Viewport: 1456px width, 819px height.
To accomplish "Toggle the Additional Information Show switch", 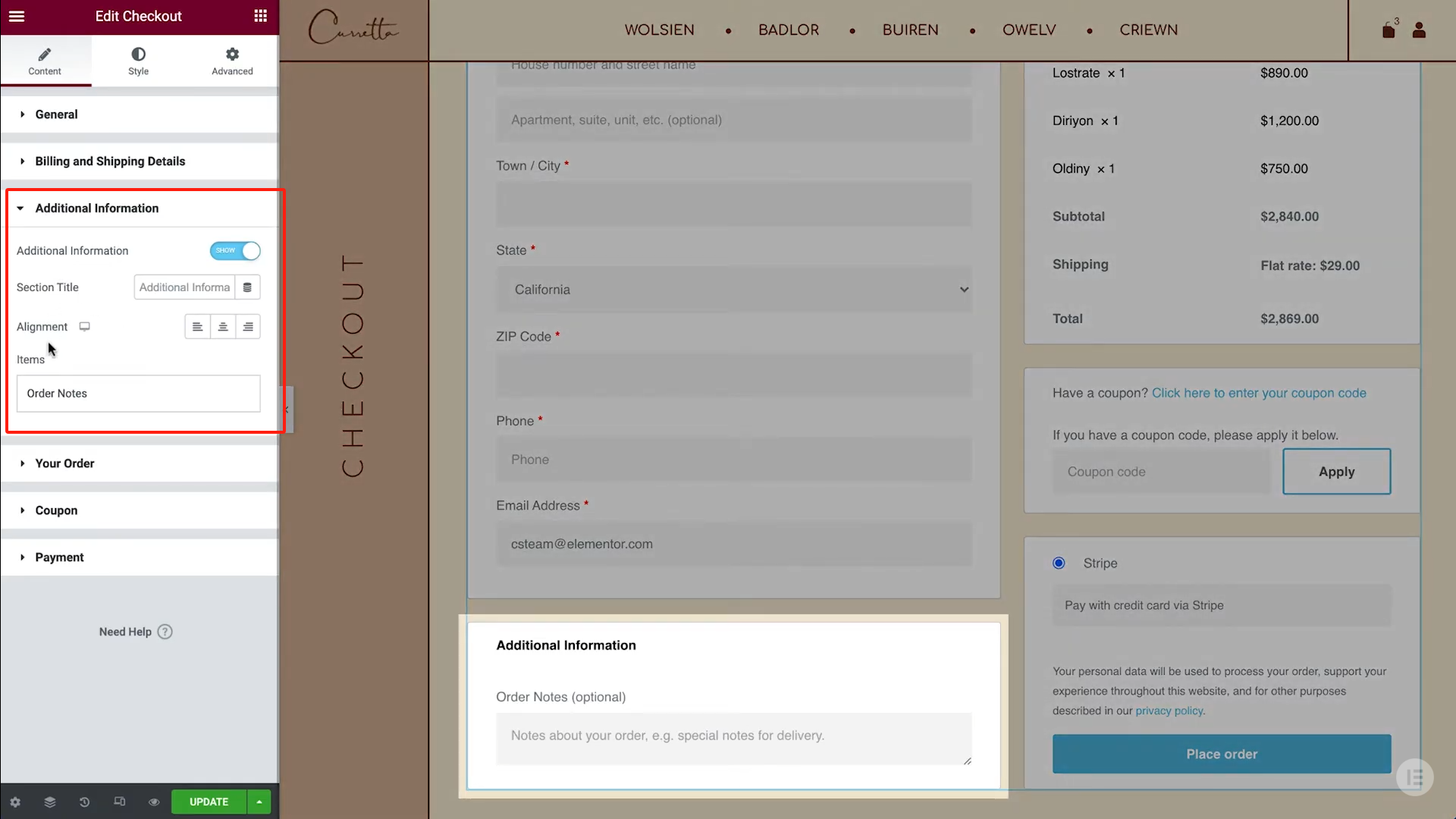I will [x=235, y=250].
